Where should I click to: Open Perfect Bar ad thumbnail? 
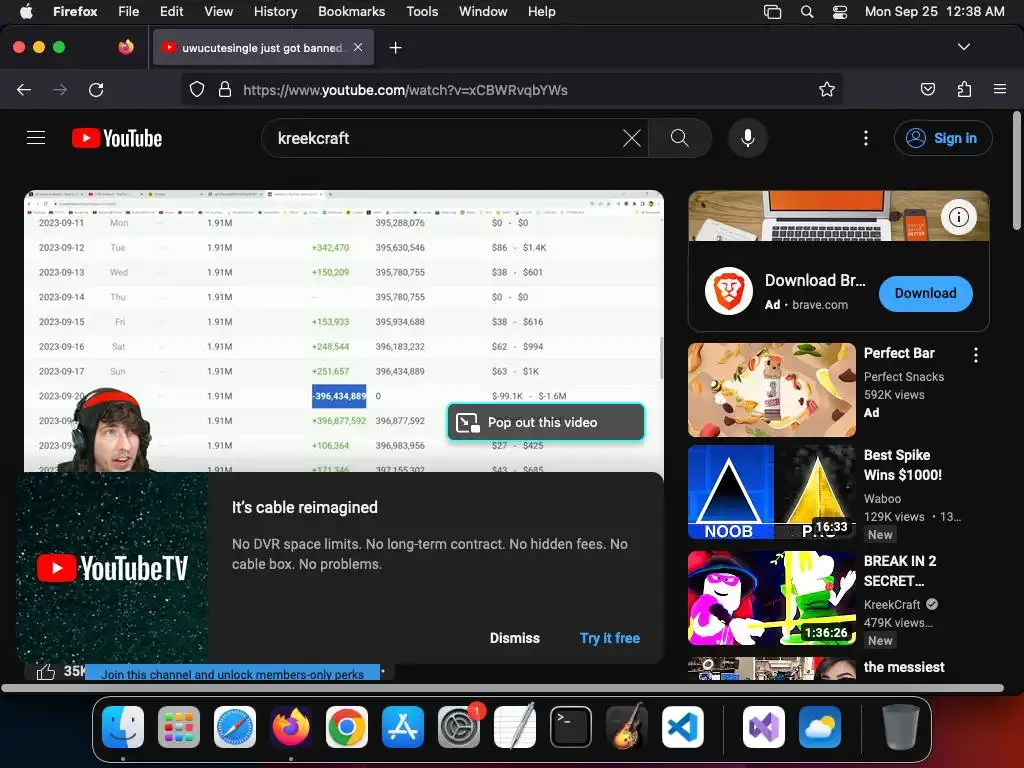pyautogui.click(x=772, y=390)
